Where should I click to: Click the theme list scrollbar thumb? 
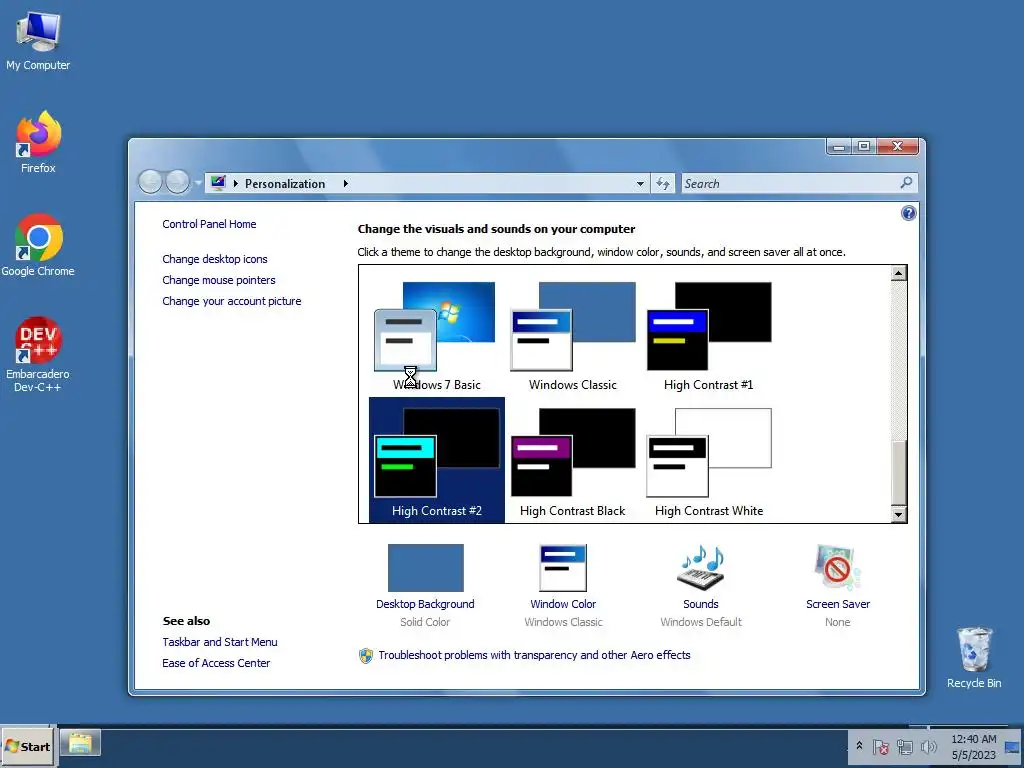coord(899,473)
